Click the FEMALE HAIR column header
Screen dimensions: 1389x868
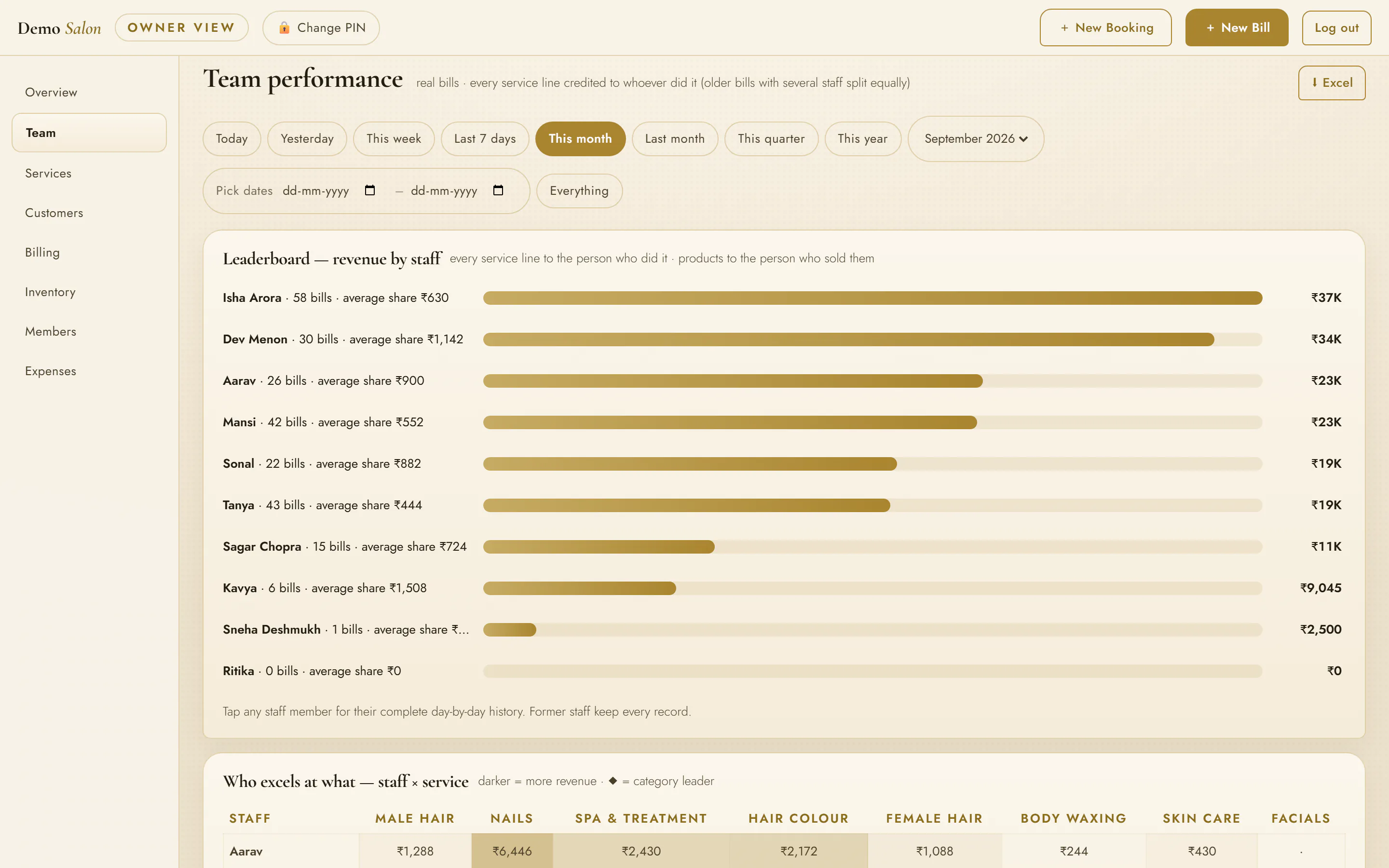pyautogui.click(x=934, y=819)
